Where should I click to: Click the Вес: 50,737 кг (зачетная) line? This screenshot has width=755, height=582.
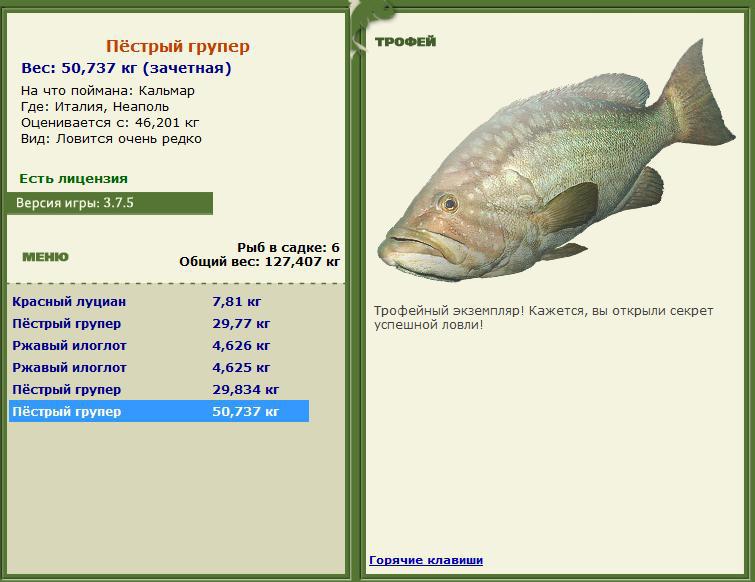tap(126, 68)
